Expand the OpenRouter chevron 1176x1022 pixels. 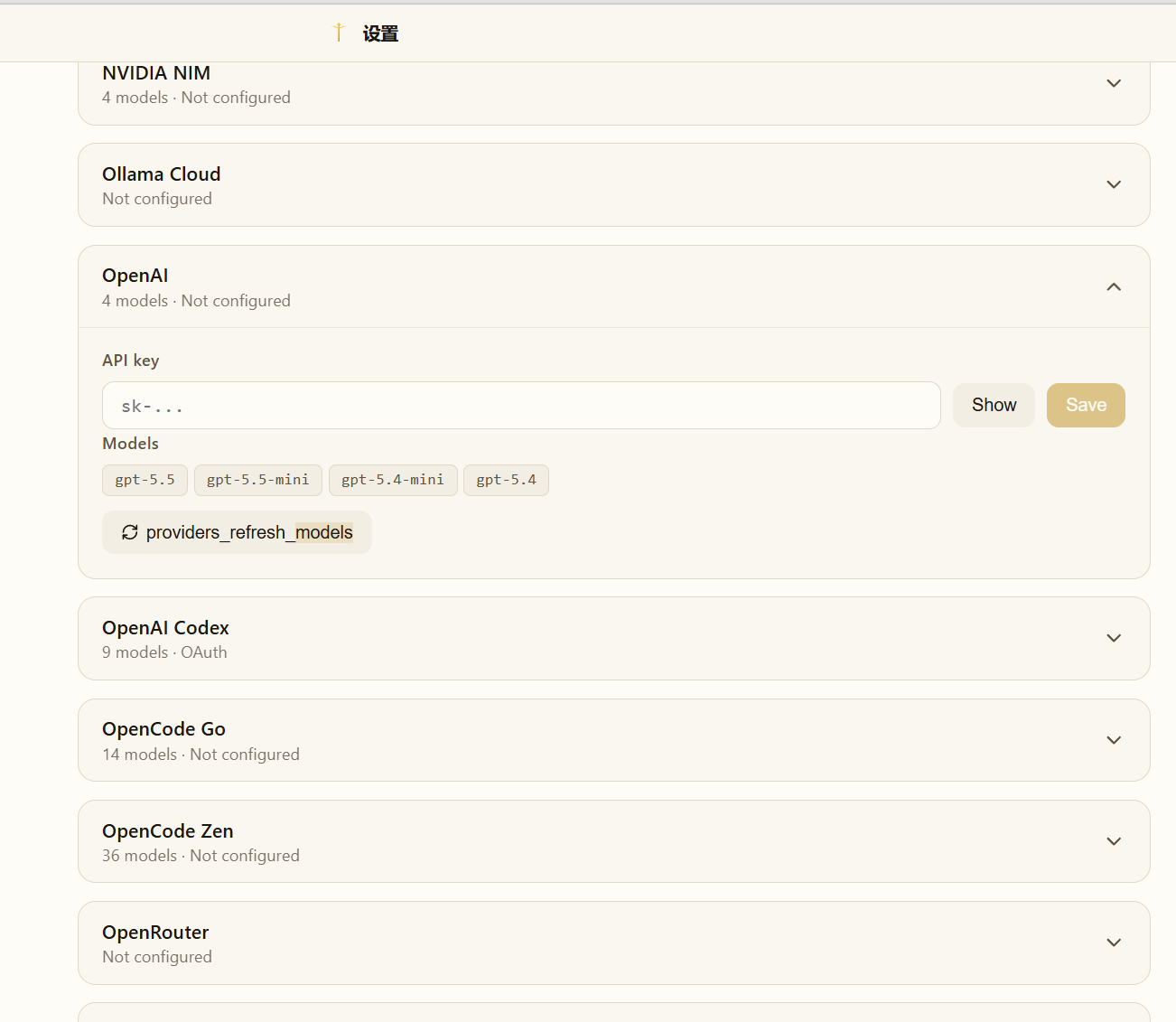(1114, 942)
